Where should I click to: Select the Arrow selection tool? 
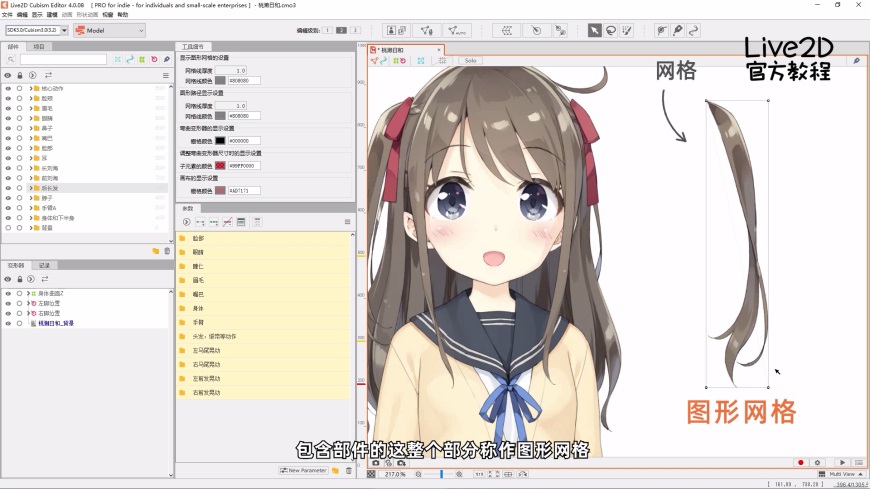coord(594,31)
